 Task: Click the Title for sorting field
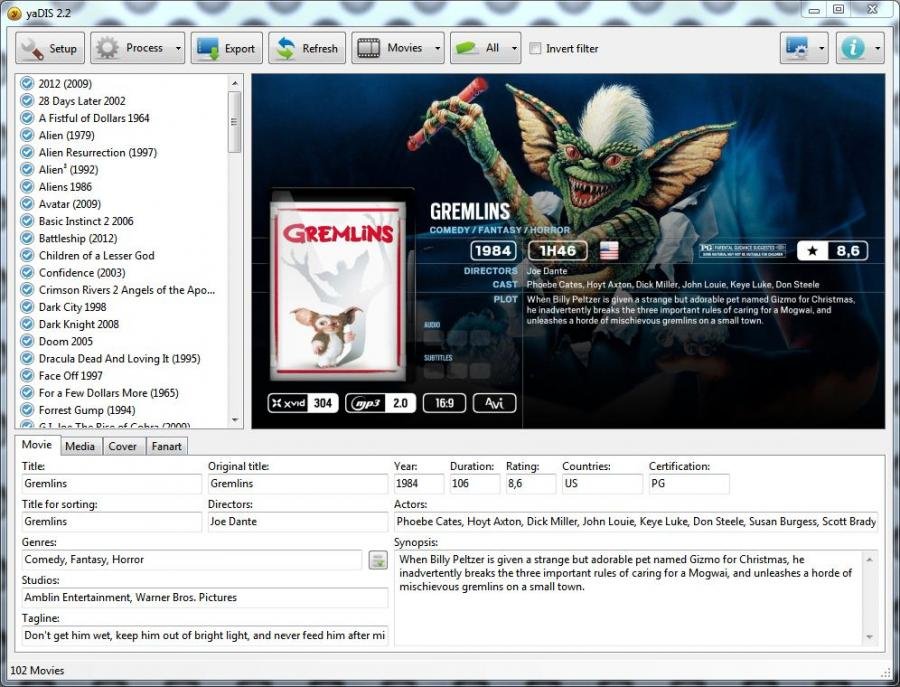pyautogui.click(x=112, y=522)
